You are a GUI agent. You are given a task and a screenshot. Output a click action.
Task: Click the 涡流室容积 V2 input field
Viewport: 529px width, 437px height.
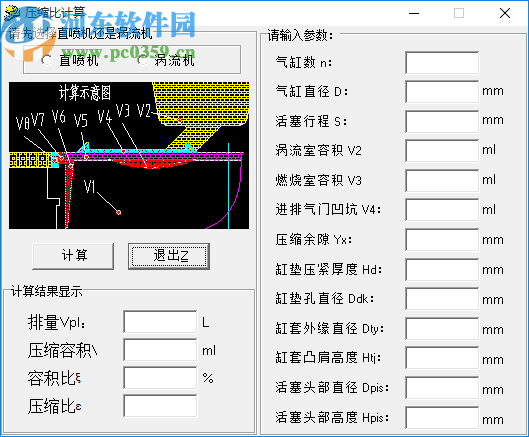[442, 151]
